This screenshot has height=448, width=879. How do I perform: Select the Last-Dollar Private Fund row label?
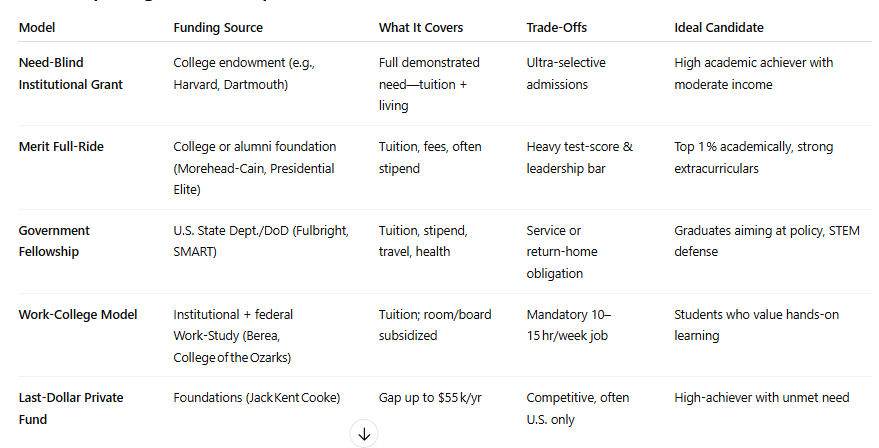[x=71, y=408]
